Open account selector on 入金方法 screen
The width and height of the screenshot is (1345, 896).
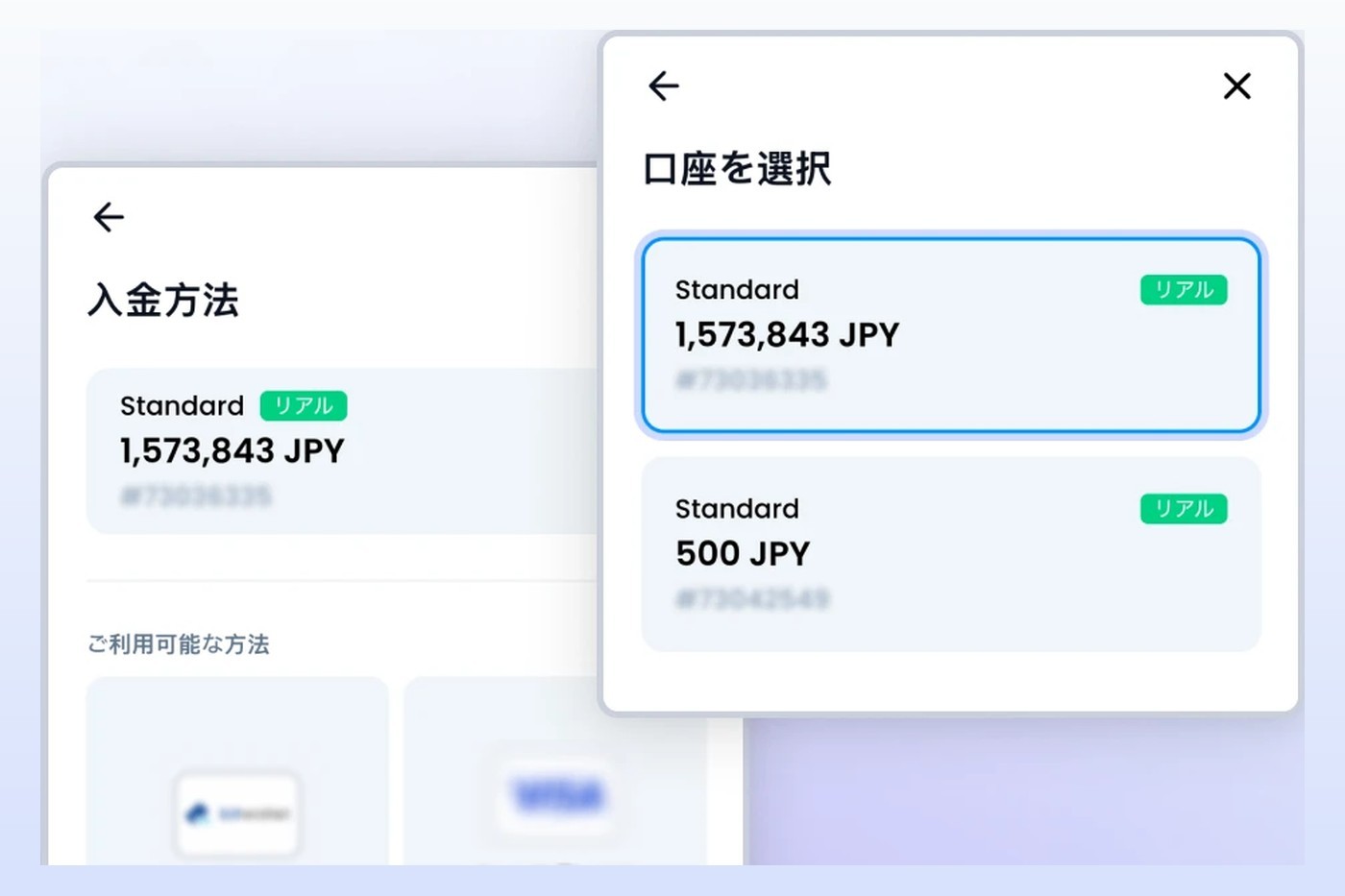click(x=343, y=451)
